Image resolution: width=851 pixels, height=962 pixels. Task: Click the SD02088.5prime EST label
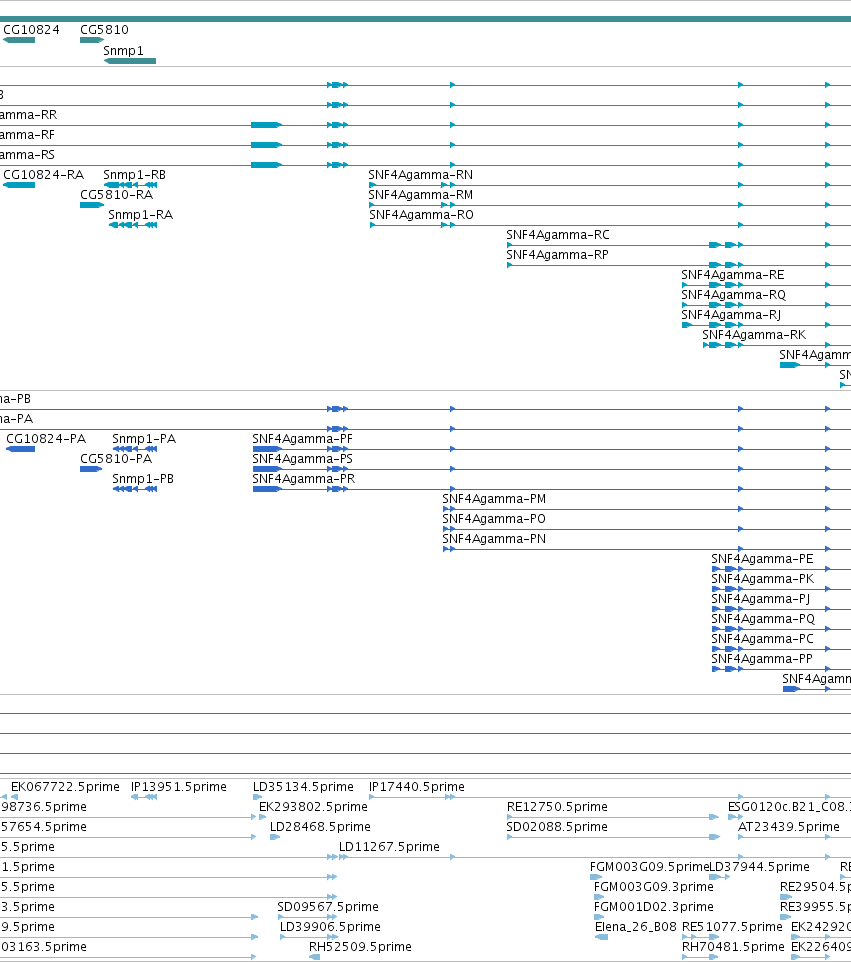click(x=557, y=827)
